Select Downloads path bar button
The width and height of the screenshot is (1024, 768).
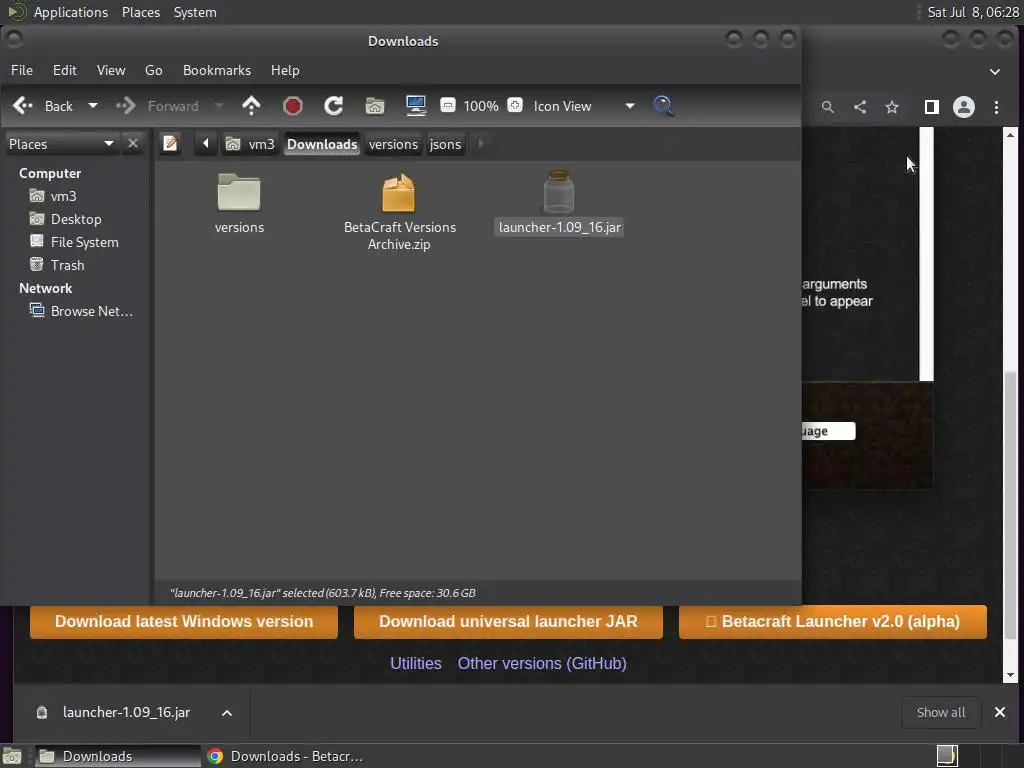pyautogui.click(x=322, y=144)
